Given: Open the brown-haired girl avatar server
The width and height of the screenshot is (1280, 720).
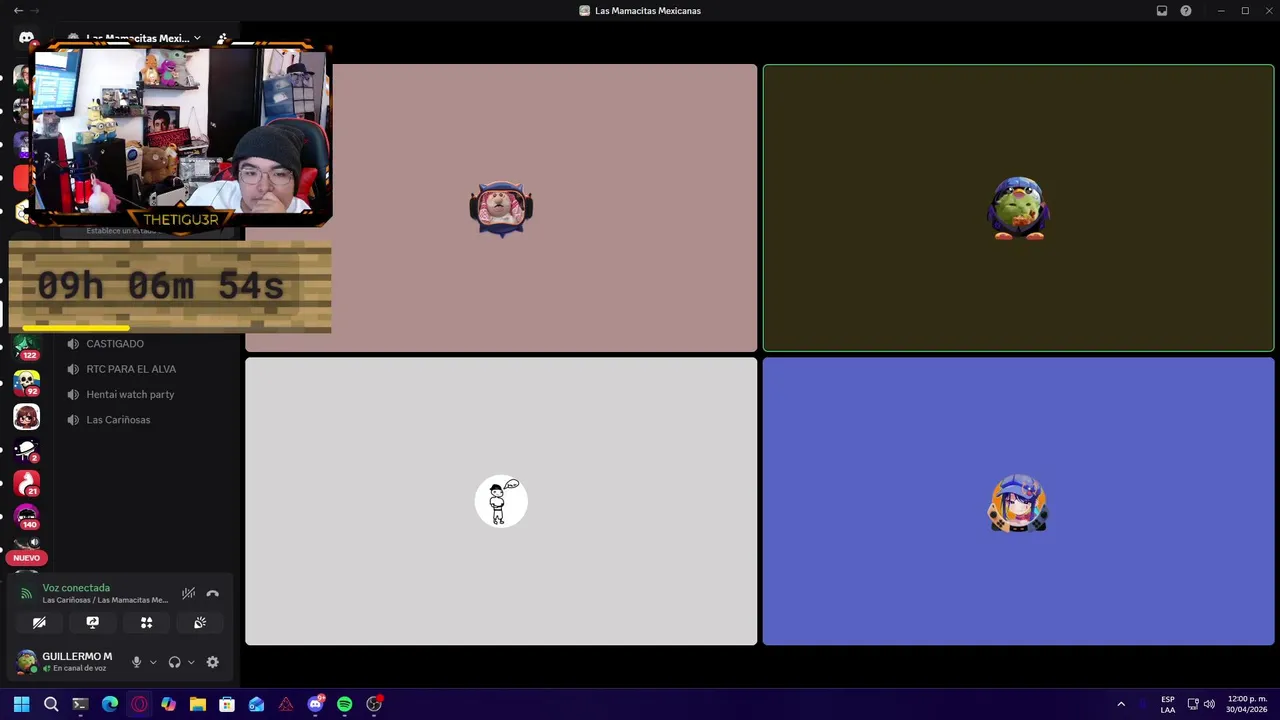Looking at the screenshot, I should pyautogui.click(x=26, y=417).
